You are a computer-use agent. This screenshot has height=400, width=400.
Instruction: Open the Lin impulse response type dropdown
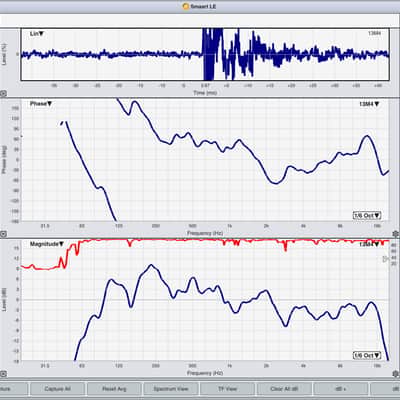click(37, 34)
